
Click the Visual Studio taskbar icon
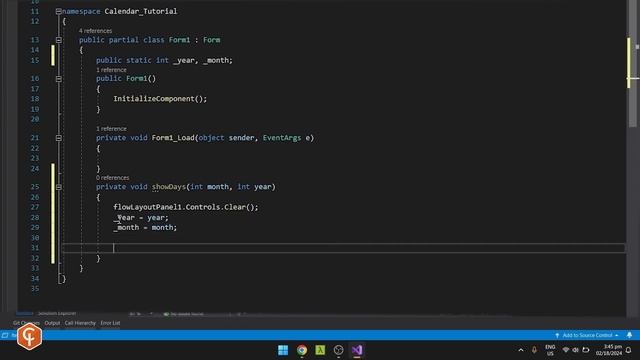click(x=357, y=350)
